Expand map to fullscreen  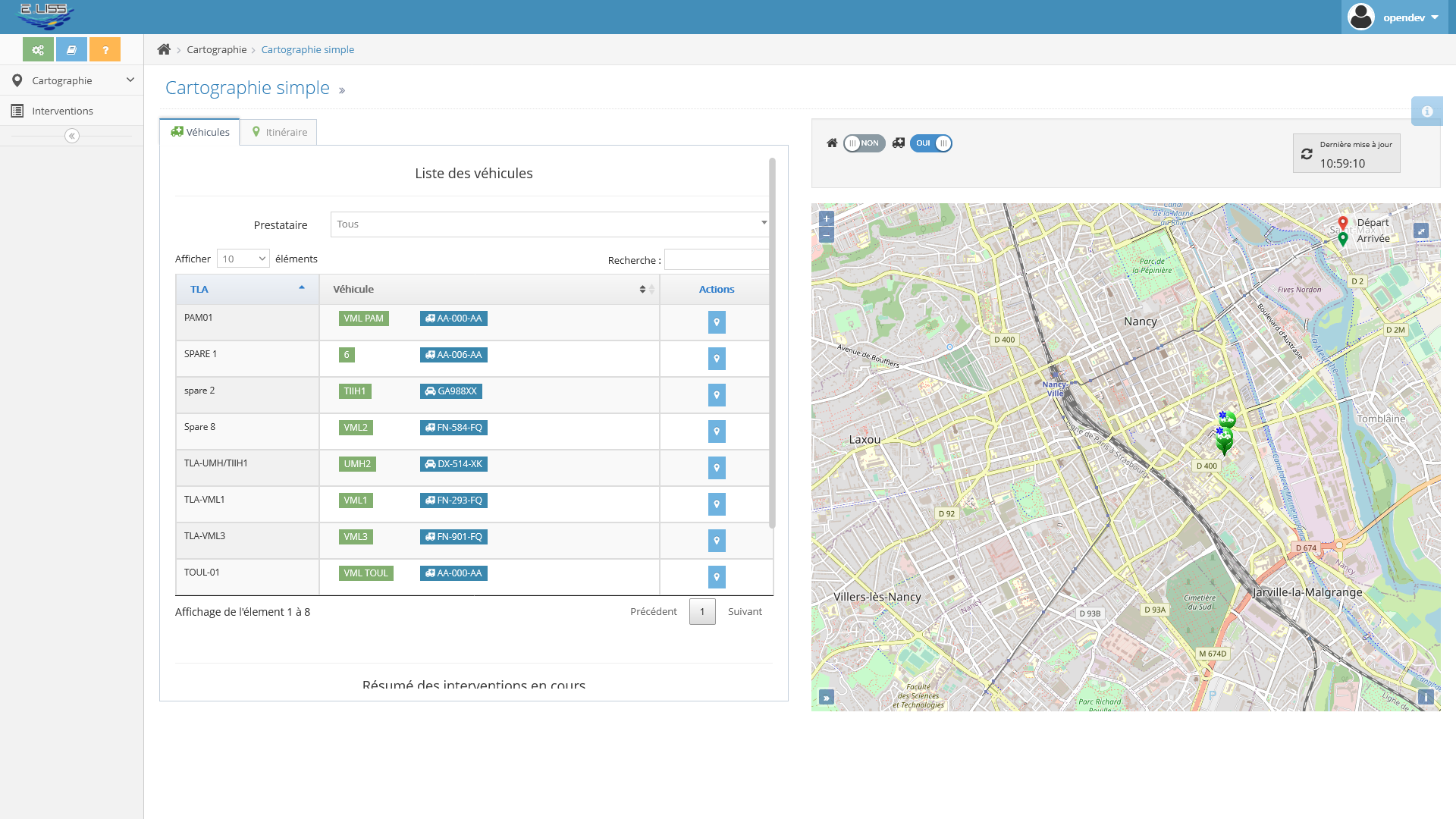pos(1421,231)
